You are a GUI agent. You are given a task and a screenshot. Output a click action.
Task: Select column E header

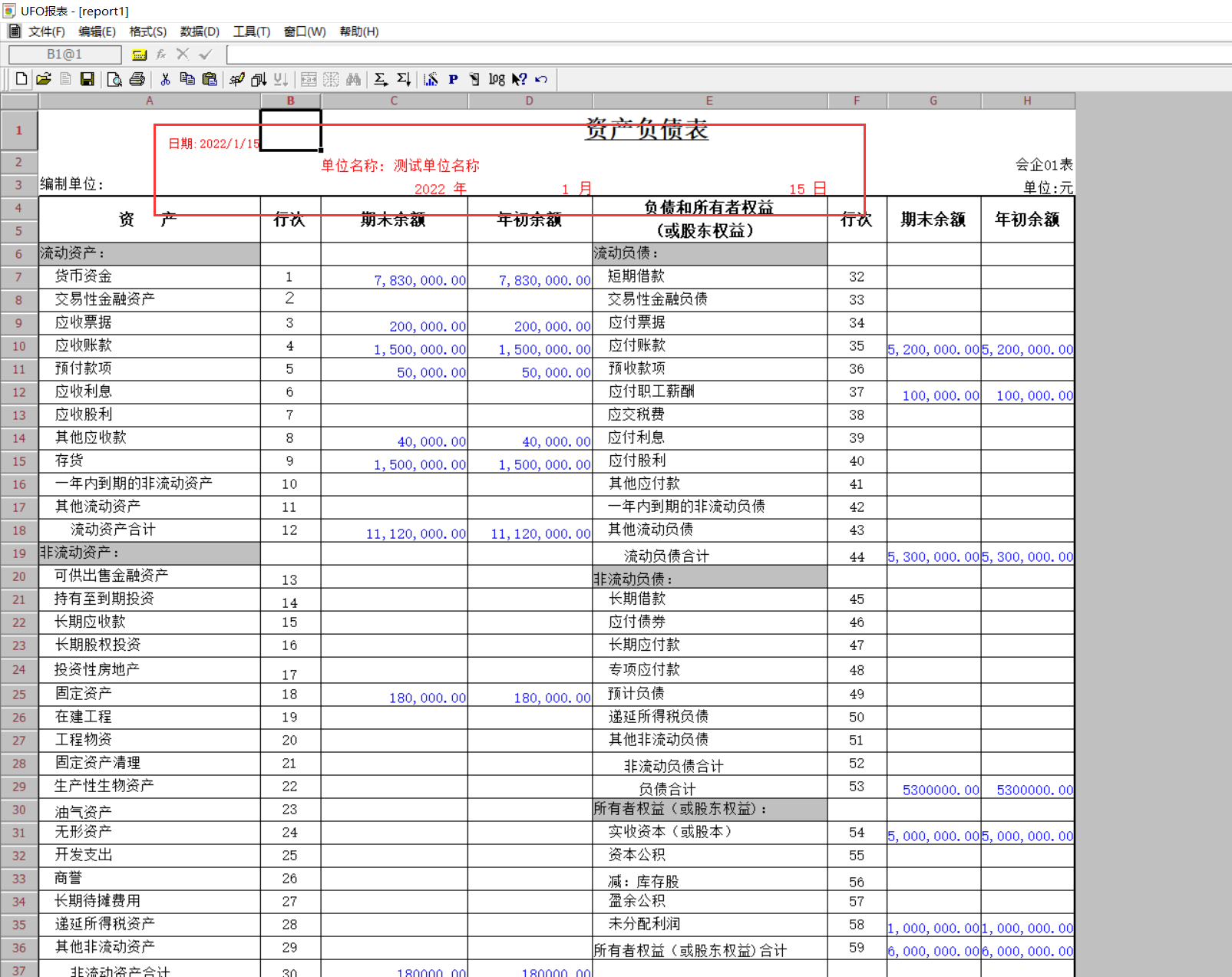click(x=710, y=101)
